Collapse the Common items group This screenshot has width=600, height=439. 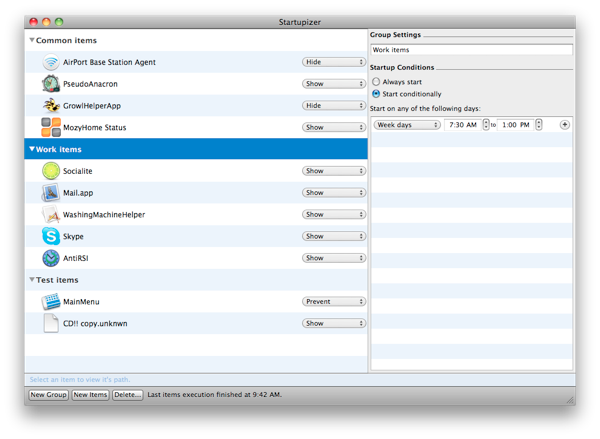pos(32,40)
